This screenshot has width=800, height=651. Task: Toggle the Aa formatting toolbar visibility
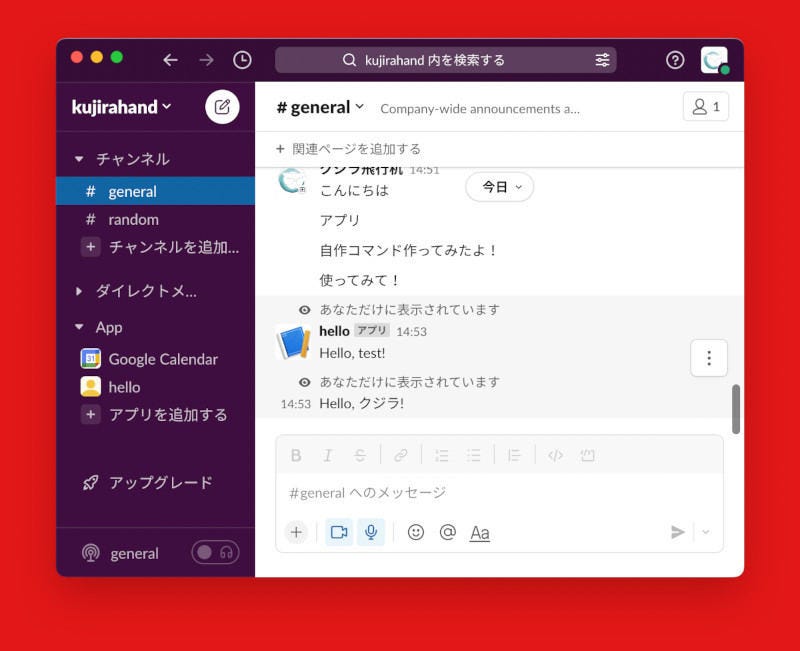click(x=480, y=533)
